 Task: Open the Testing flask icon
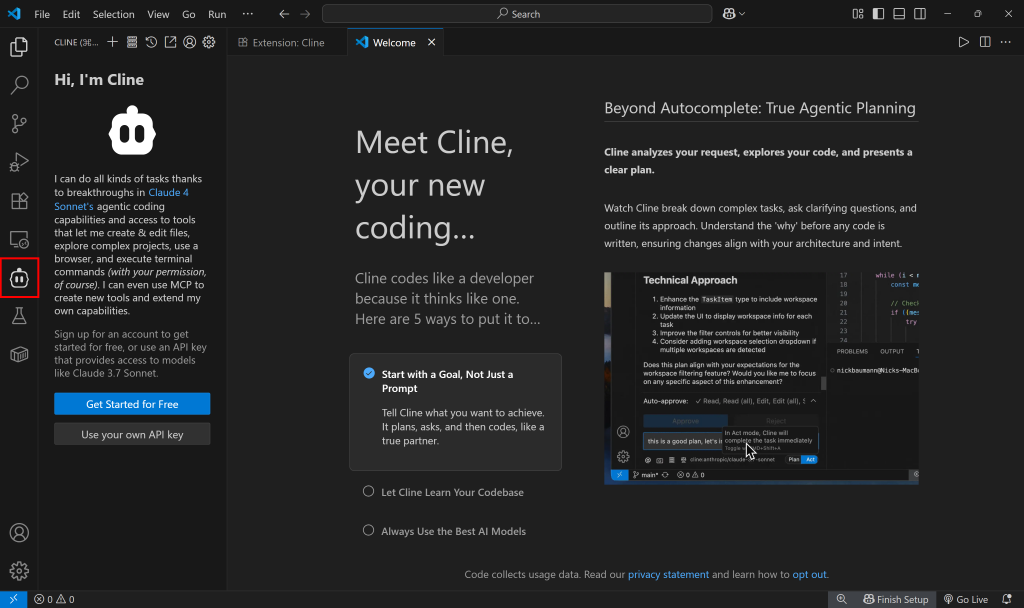(x=20, y=316)
